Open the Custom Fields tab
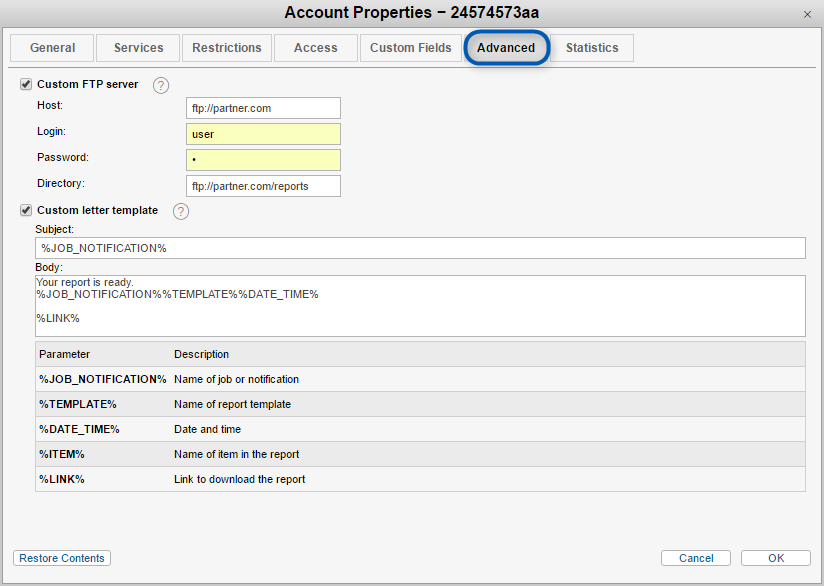Screen dimensions: 824x586 tap(410, 48)
